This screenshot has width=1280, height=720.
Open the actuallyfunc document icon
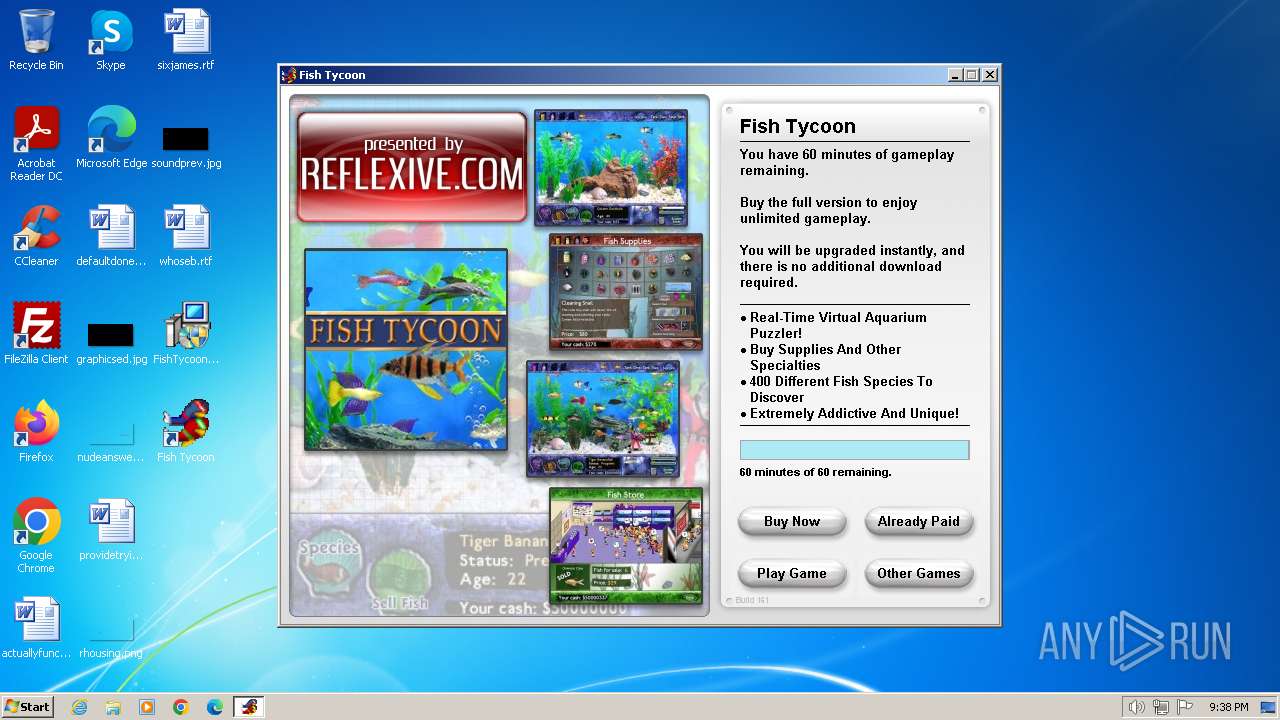click(x=36, y=628)
